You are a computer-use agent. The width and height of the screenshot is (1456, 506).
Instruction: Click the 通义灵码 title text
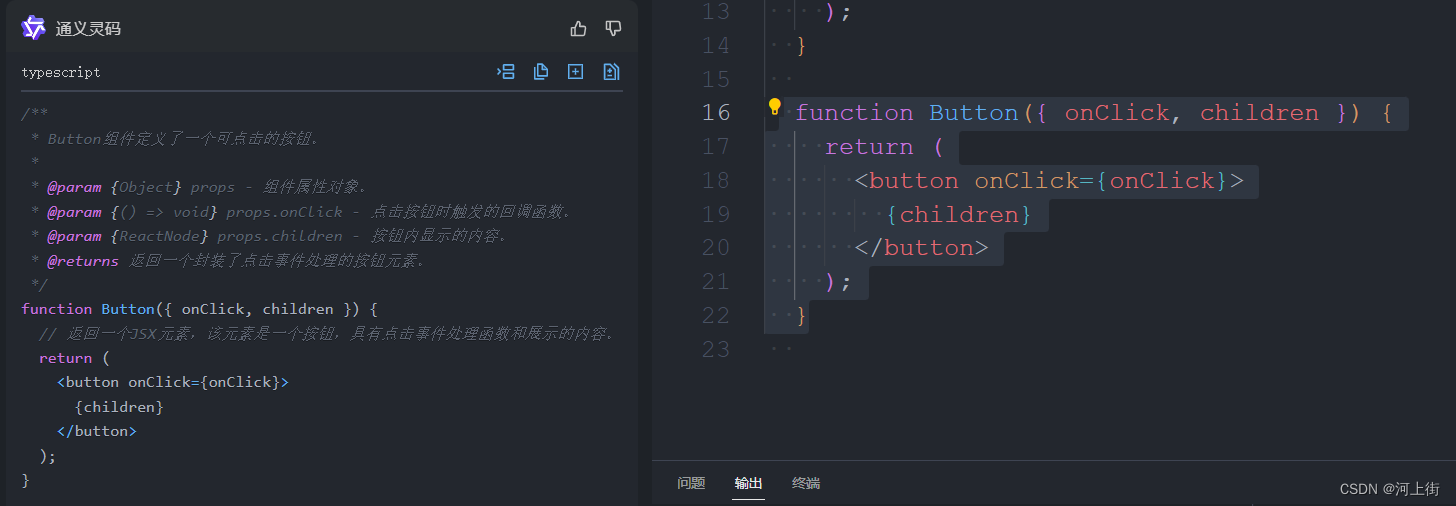88,29
